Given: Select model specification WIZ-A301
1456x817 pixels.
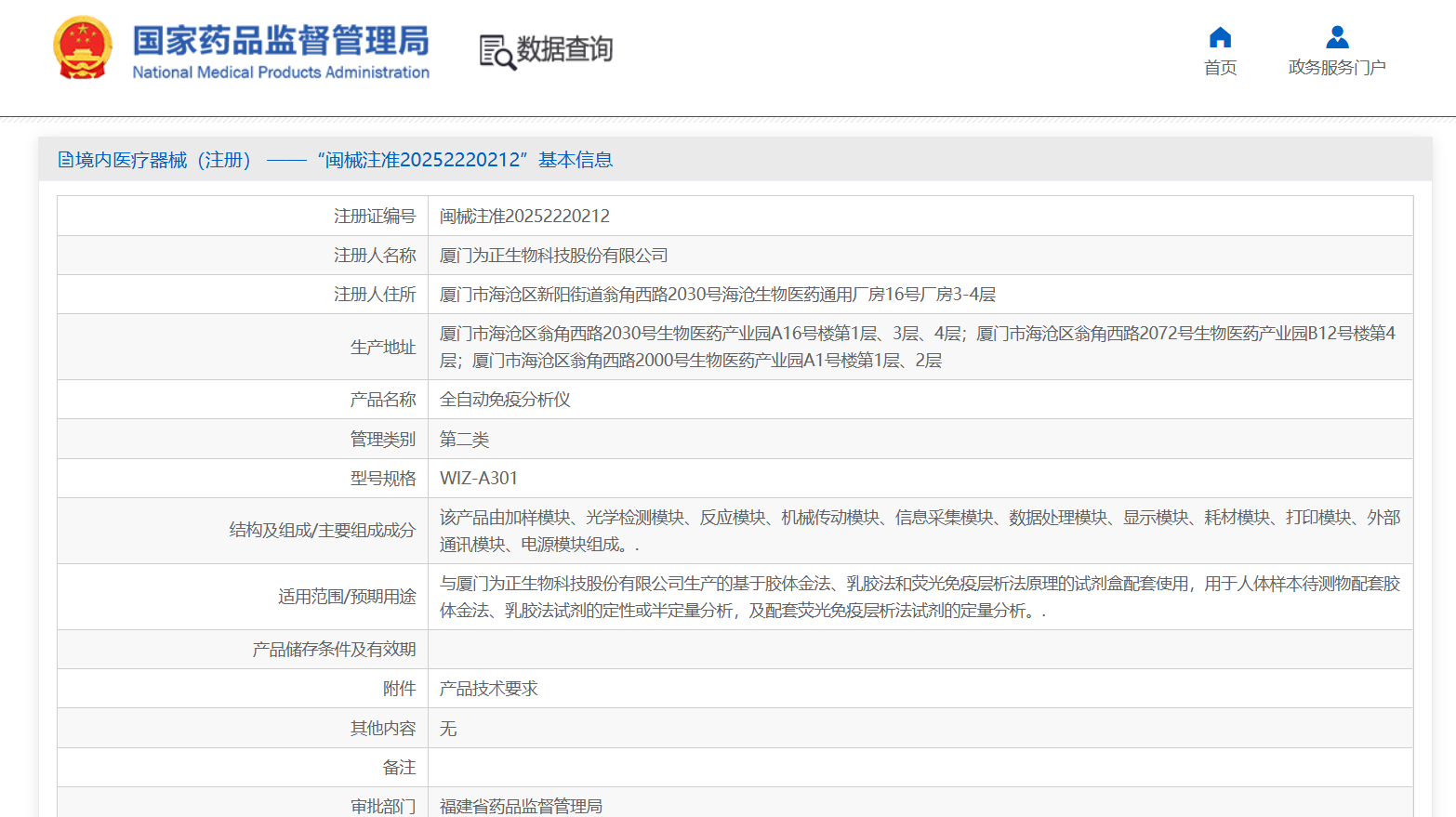Looking at the screenshot, I should coord(479,478).
